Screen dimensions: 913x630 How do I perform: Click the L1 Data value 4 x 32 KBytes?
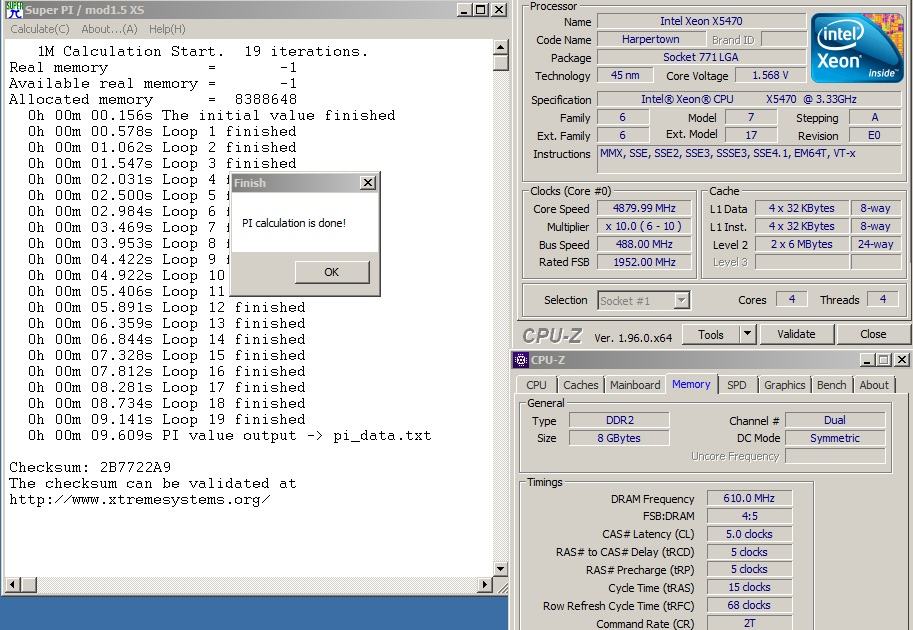[x=802, y=208]
